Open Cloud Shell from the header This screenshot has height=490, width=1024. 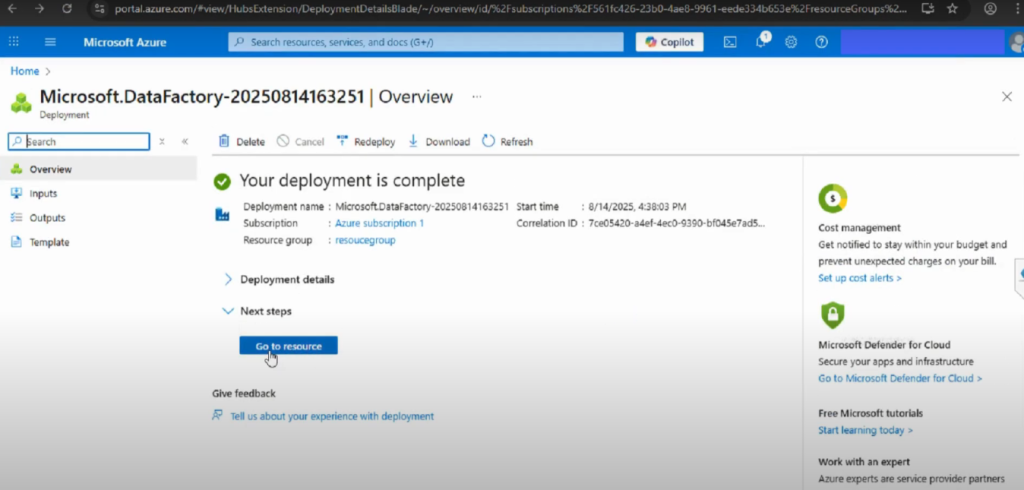point(730,42)
